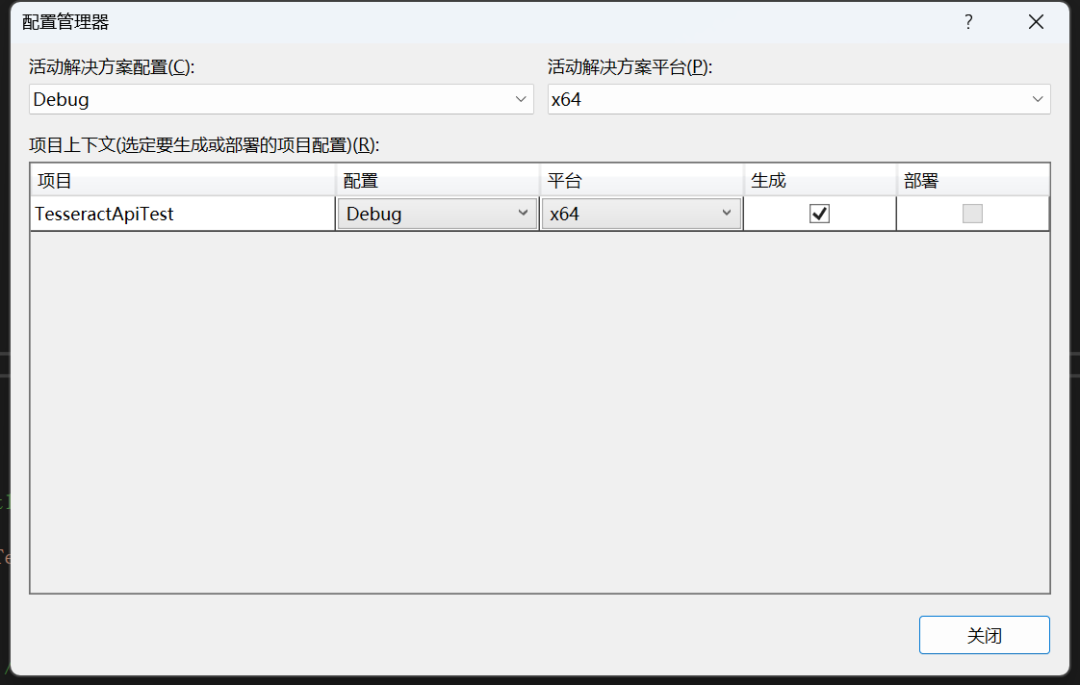Viewport: 1080px width, 685px height.
Task: Click the help question mark icon
Action: 968,22
